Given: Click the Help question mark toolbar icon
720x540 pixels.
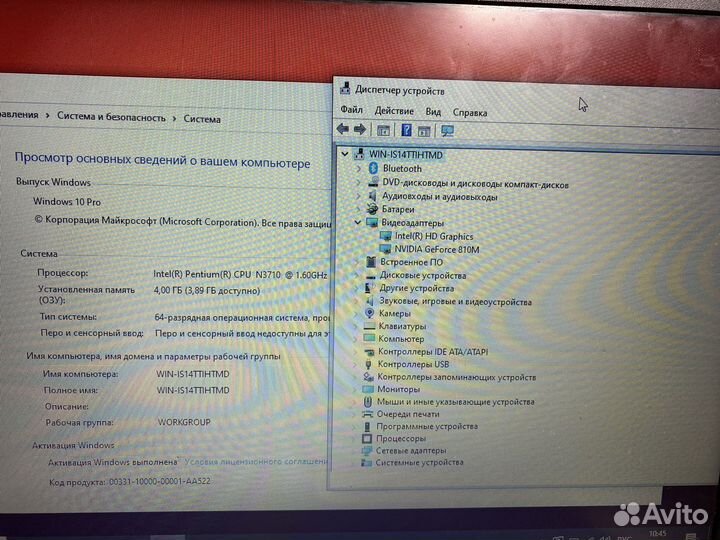Looking at the screenshot, I should click(x=406, y=130).
